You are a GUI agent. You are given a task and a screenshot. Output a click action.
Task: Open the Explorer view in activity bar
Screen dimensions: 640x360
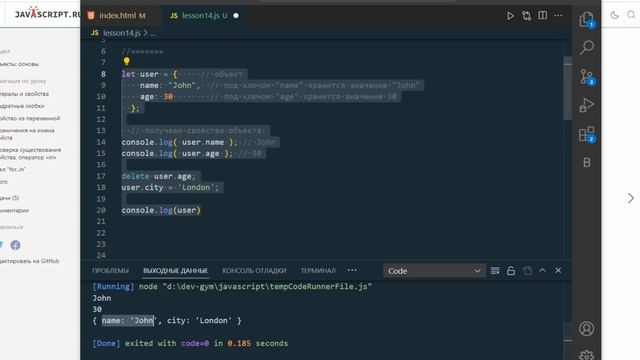(x=587, y=19)
